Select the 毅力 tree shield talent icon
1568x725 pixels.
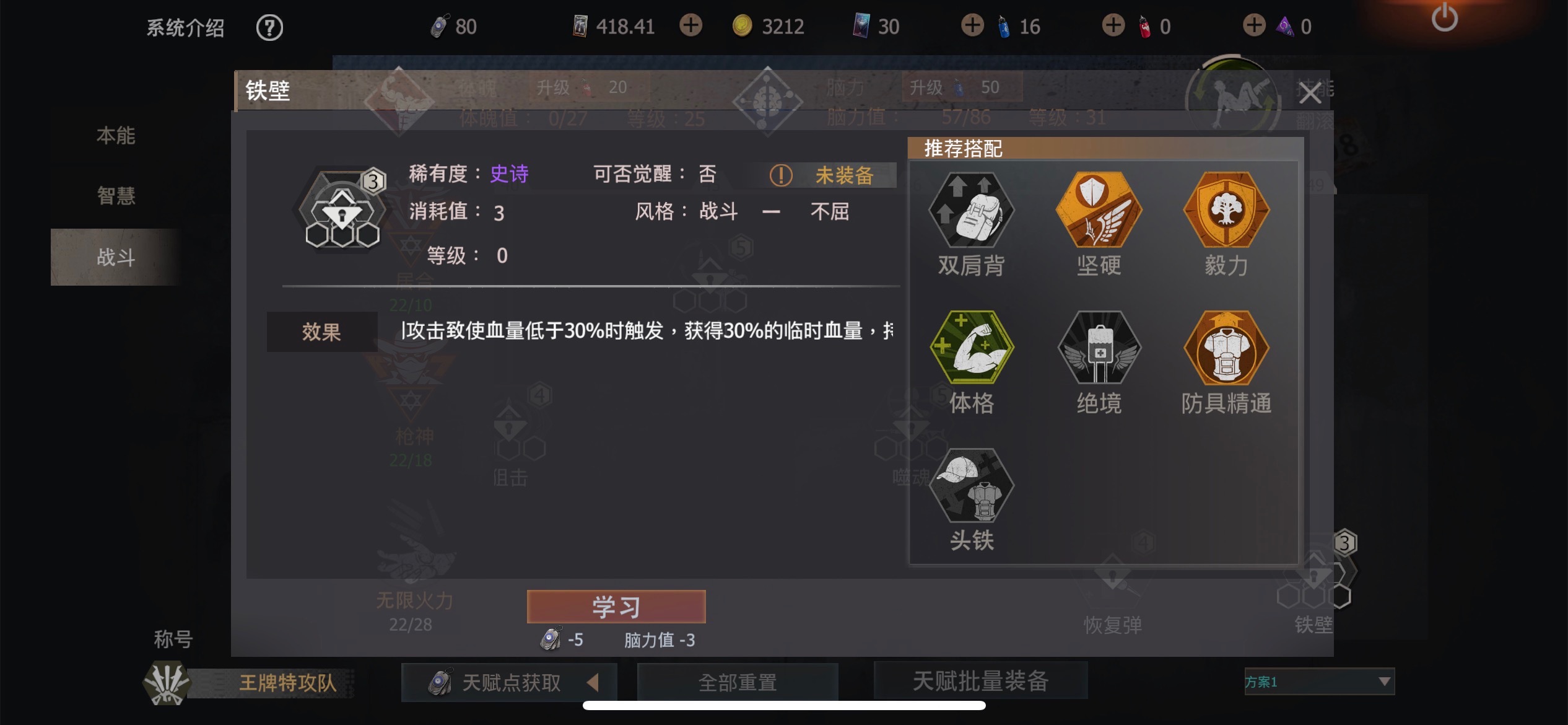pyautogui.click(x=1226, y=211)
